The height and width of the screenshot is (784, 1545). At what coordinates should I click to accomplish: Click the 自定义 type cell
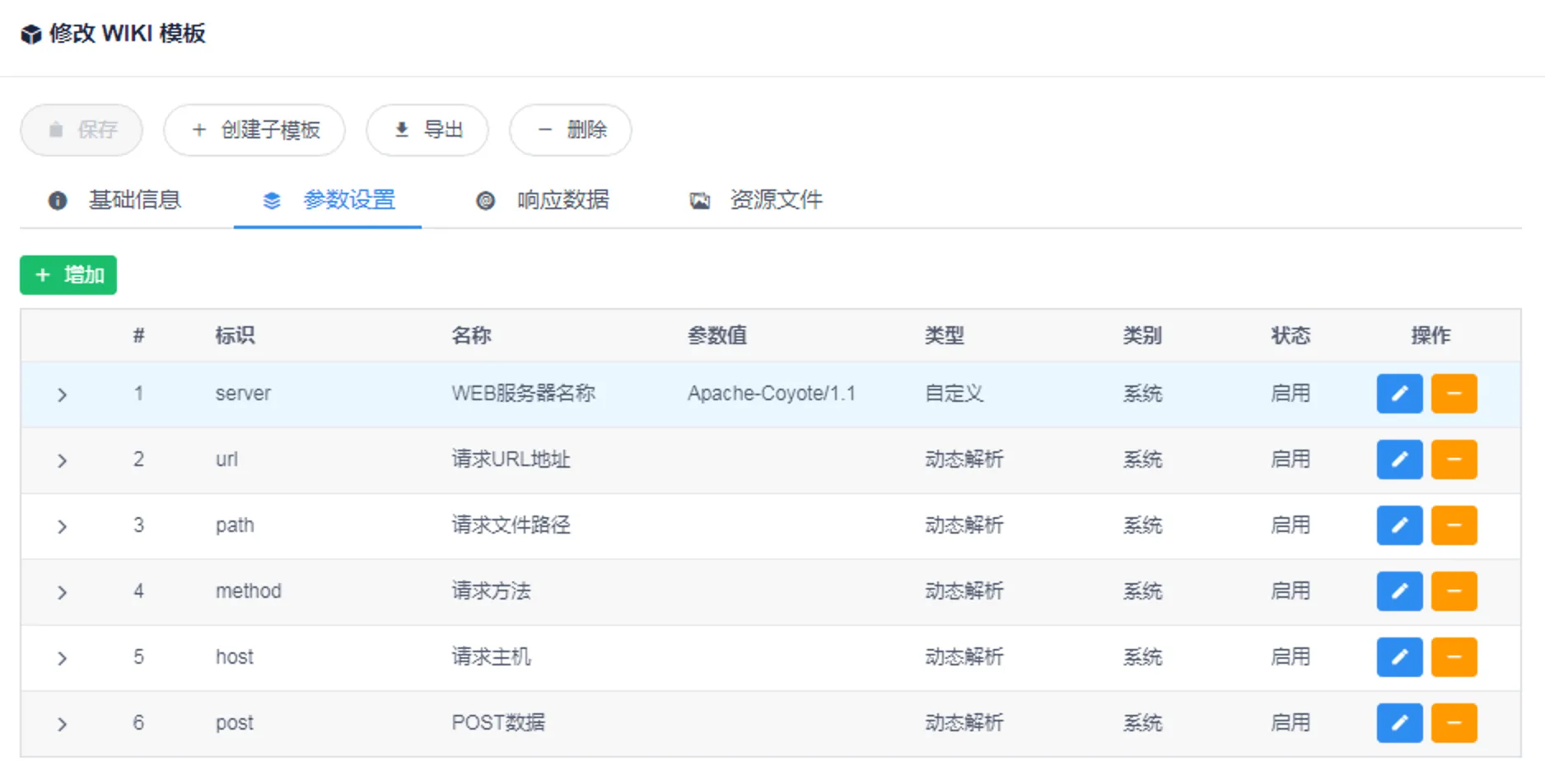(954, 394)
